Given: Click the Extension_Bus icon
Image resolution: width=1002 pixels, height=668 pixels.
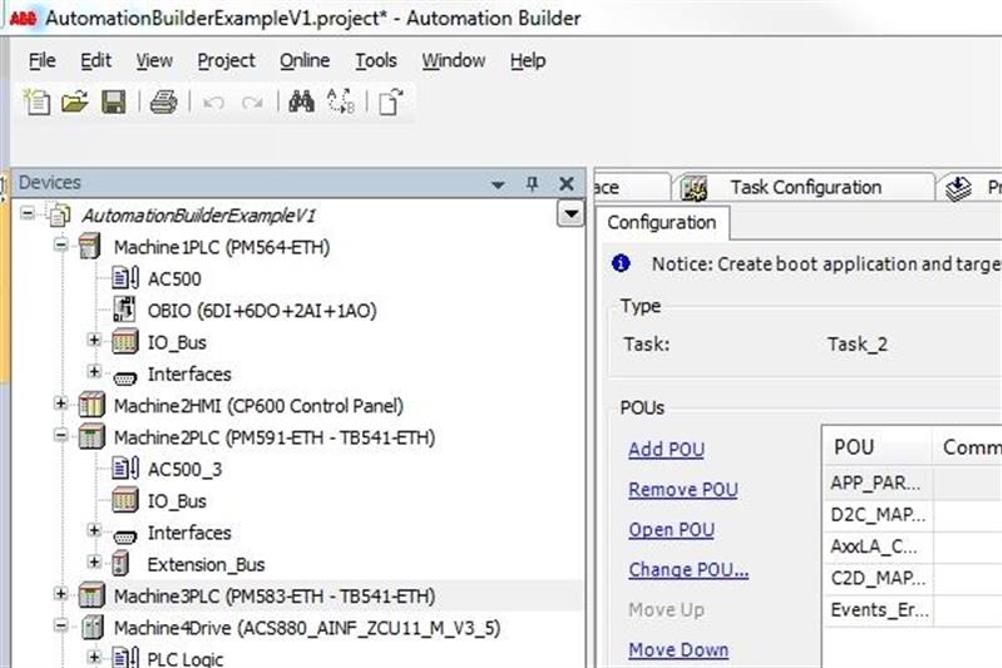Looking at the screenshot, I should [120, 564].
